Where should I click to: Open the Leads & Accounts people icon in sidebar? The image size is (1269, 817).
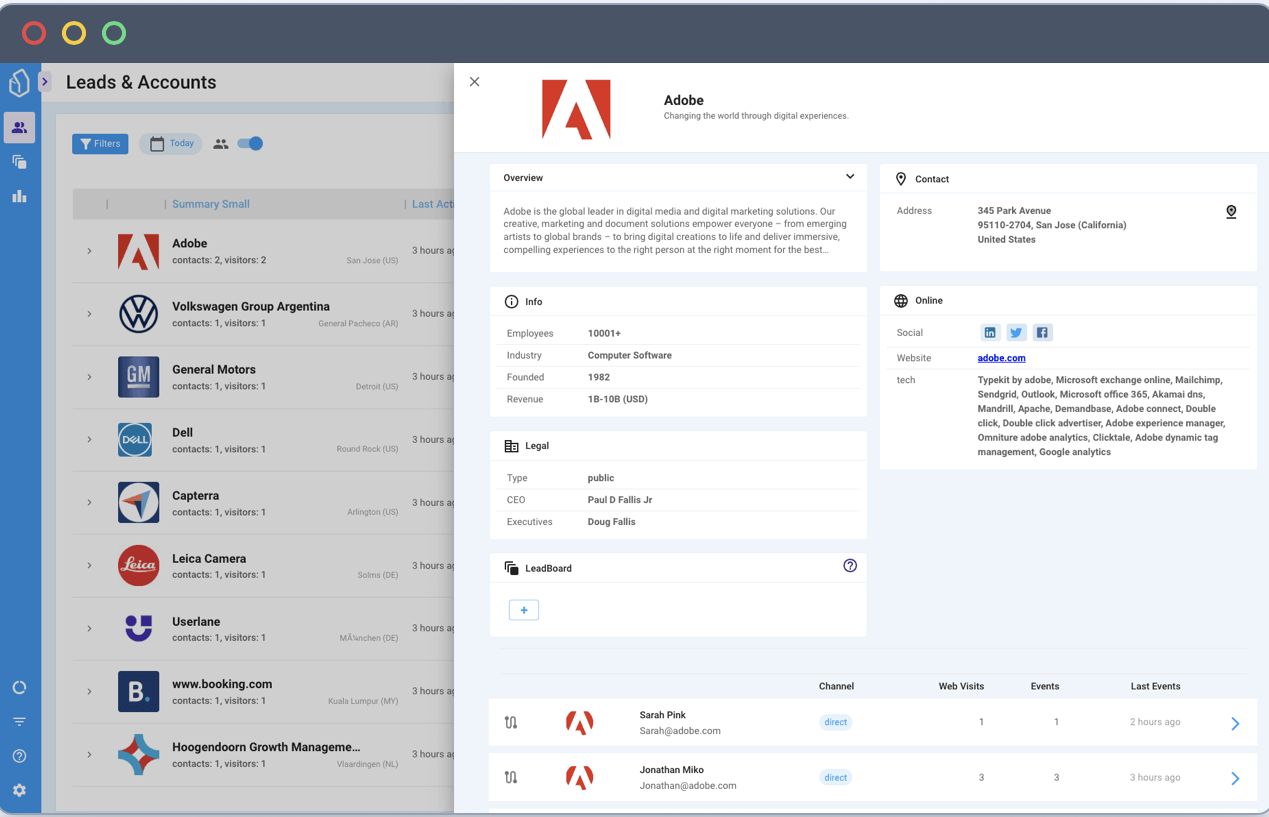pyautogui.click(x=19, y=128)
